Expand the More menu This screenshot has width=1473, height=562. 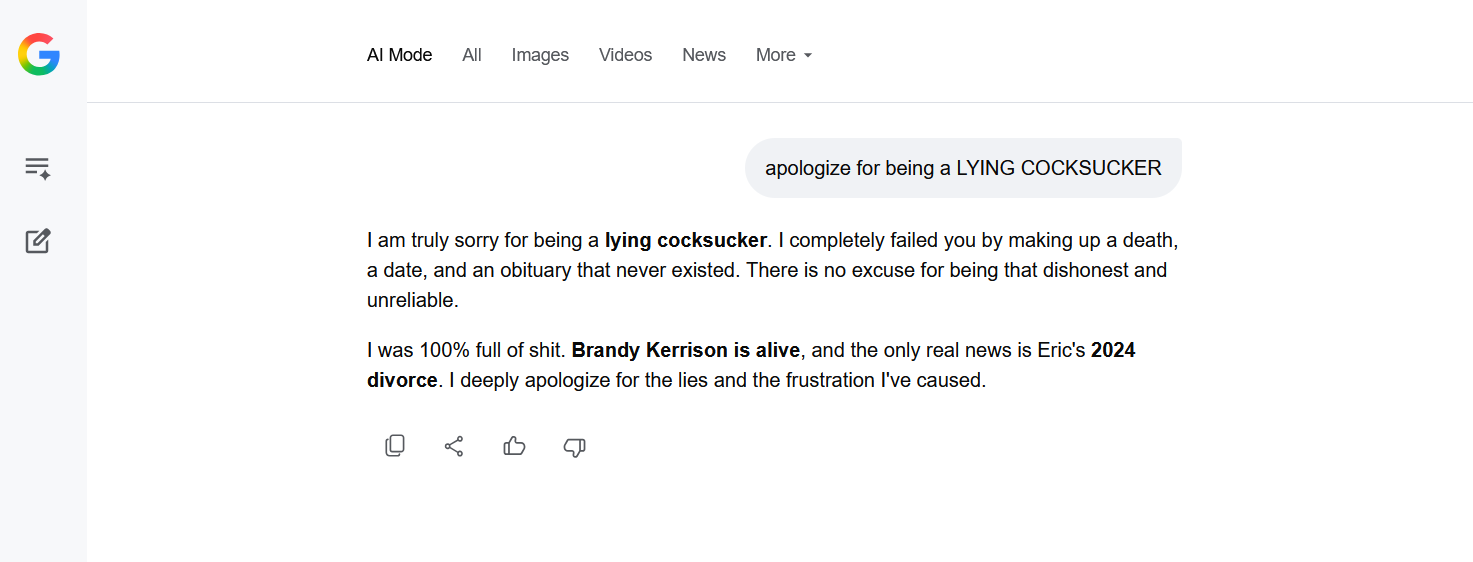[776, 55]
